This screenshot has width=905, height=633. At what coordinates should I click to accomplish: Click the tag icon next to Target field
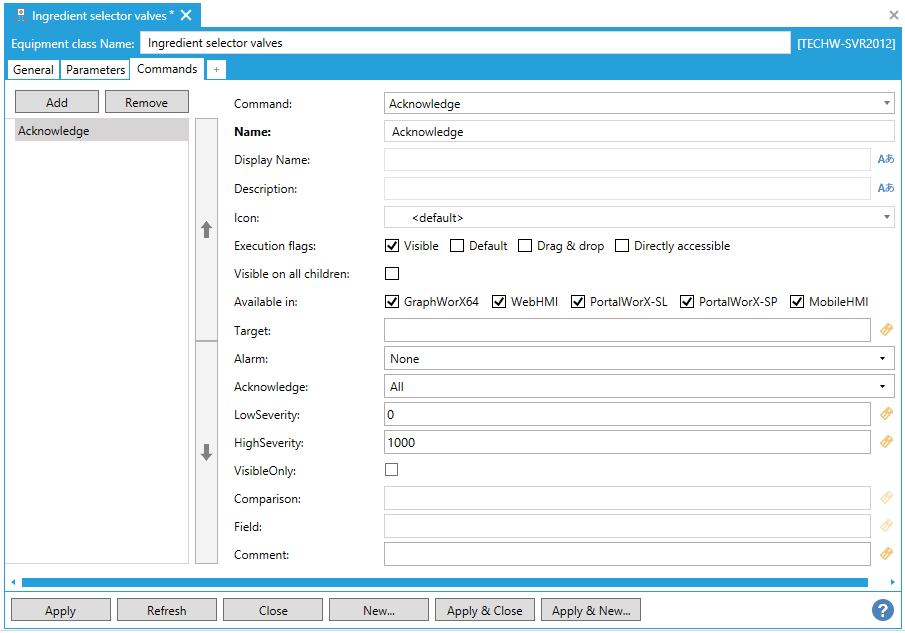885,330
